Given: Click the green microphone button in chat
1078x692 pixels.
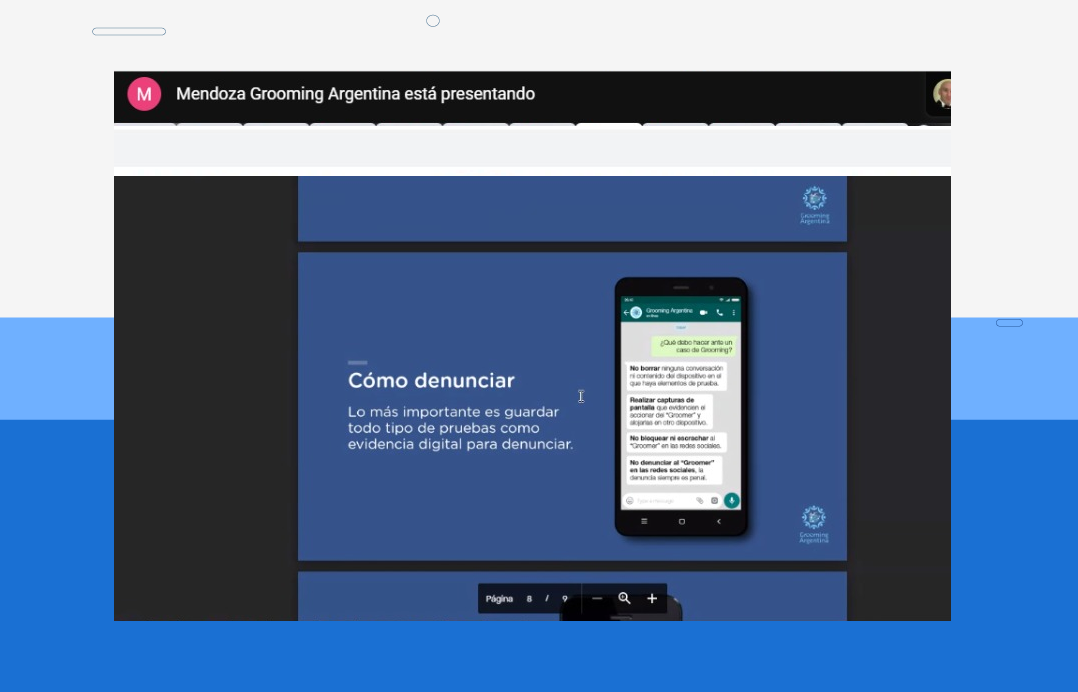Looking at the screenshot, I should tap(732, 500).
